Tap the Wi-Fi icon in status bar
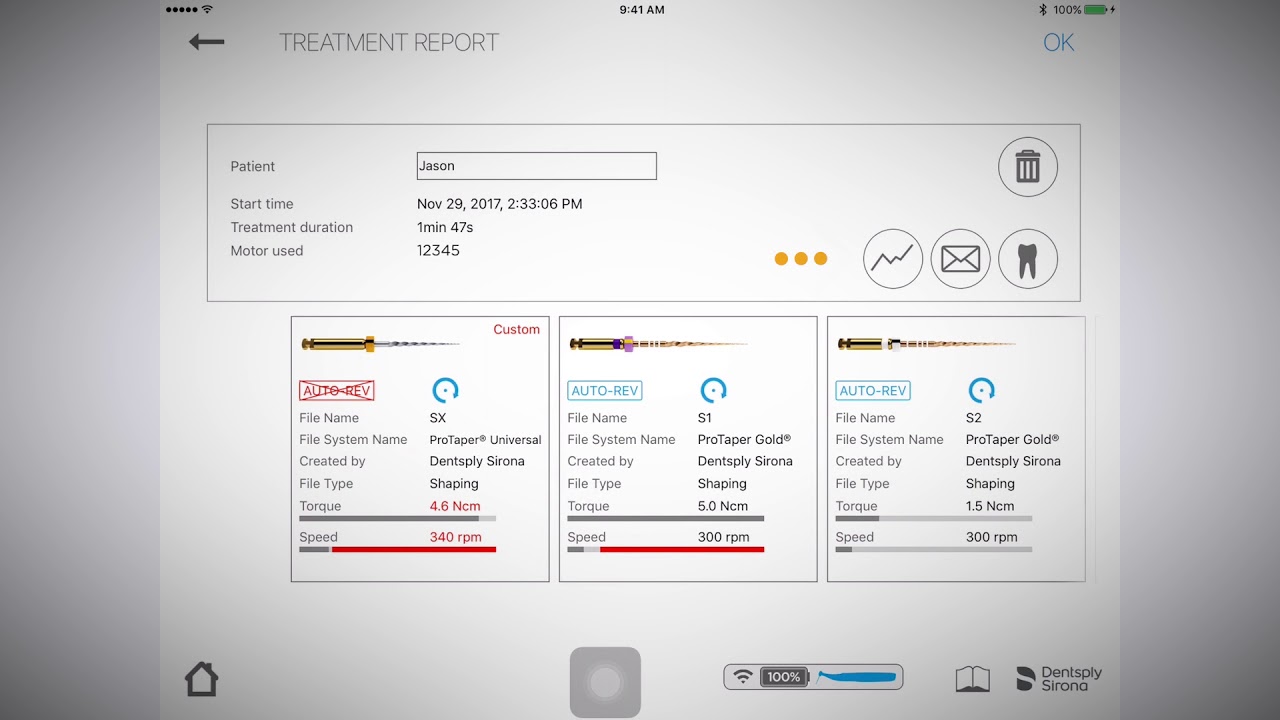The height and width of the screenshot is (720, 1280). tap(207, 9)
